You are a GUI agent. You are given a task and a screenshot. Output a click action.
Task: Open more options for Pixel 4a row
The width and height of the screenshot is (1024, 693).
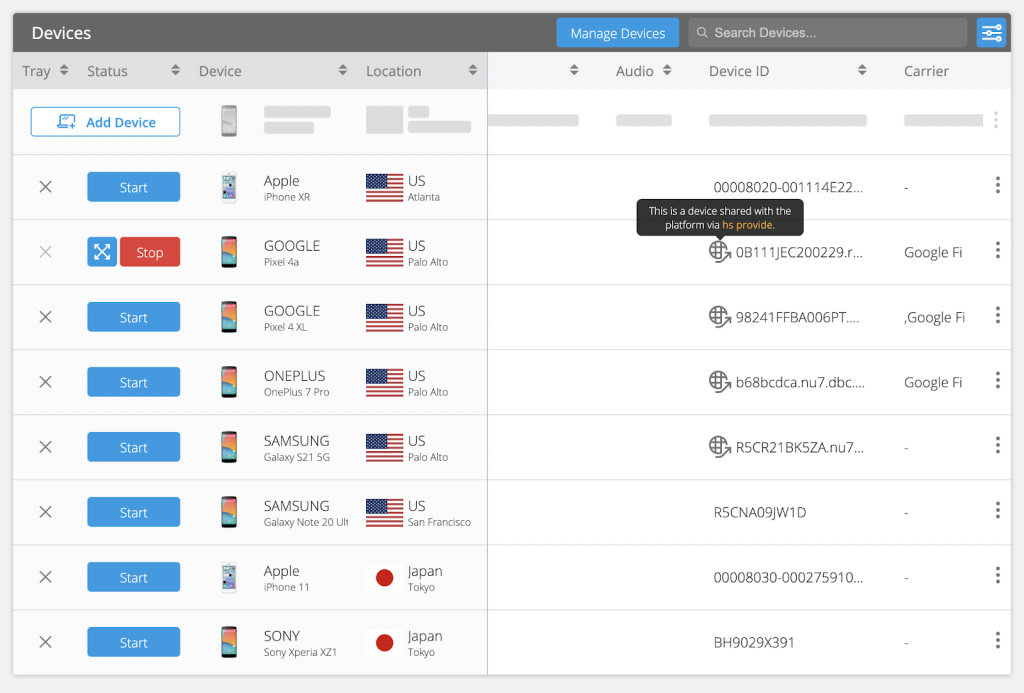(997, 250)
